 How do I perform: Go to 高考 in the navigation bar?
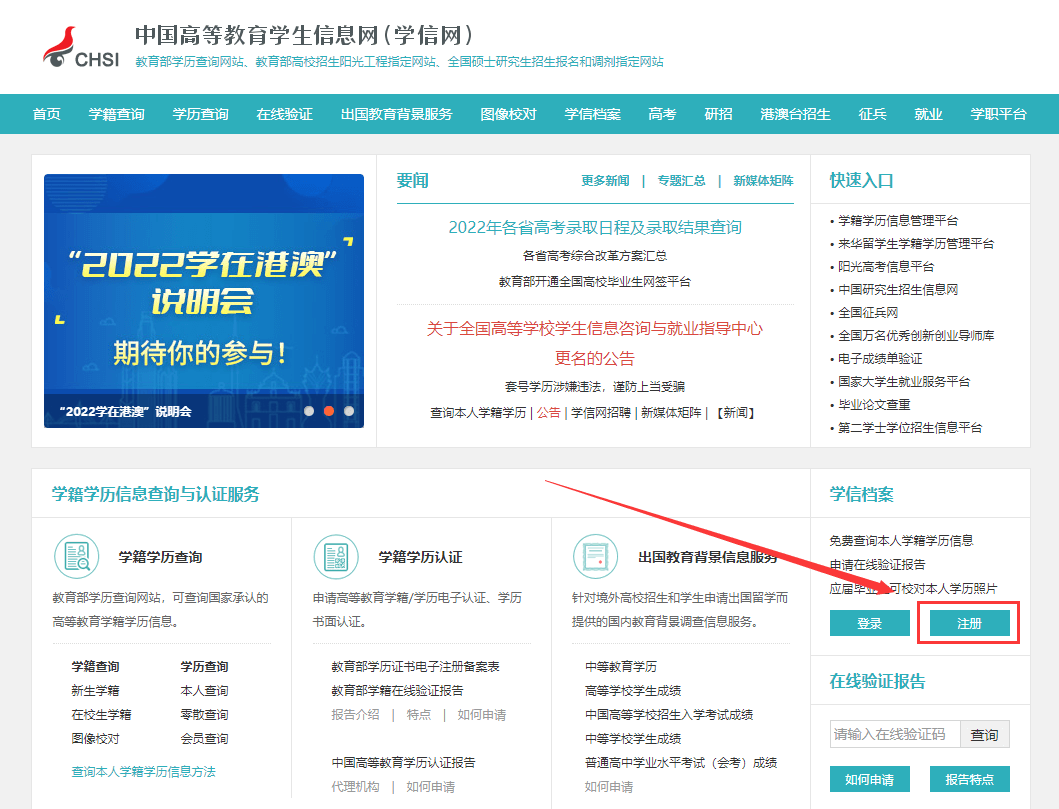tap(662, 114)
